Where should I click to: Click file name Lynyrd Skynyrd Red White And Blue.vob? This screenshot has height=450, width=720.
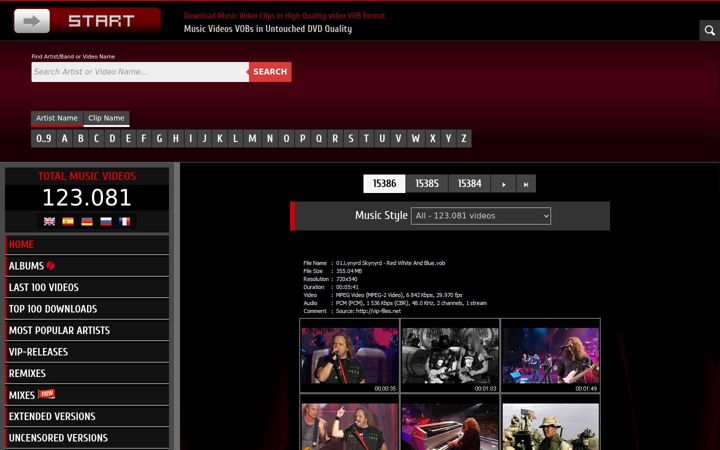click(390, 263)
